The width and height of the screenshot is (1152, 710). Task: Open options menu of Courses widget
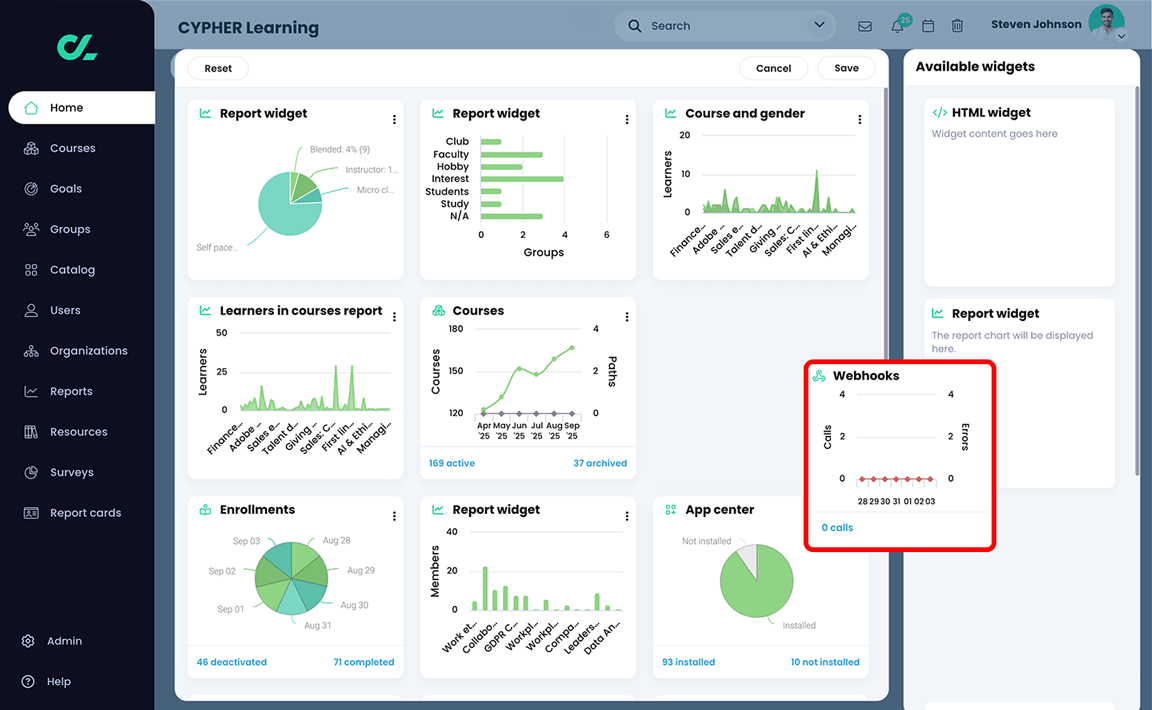click(627, 317)
